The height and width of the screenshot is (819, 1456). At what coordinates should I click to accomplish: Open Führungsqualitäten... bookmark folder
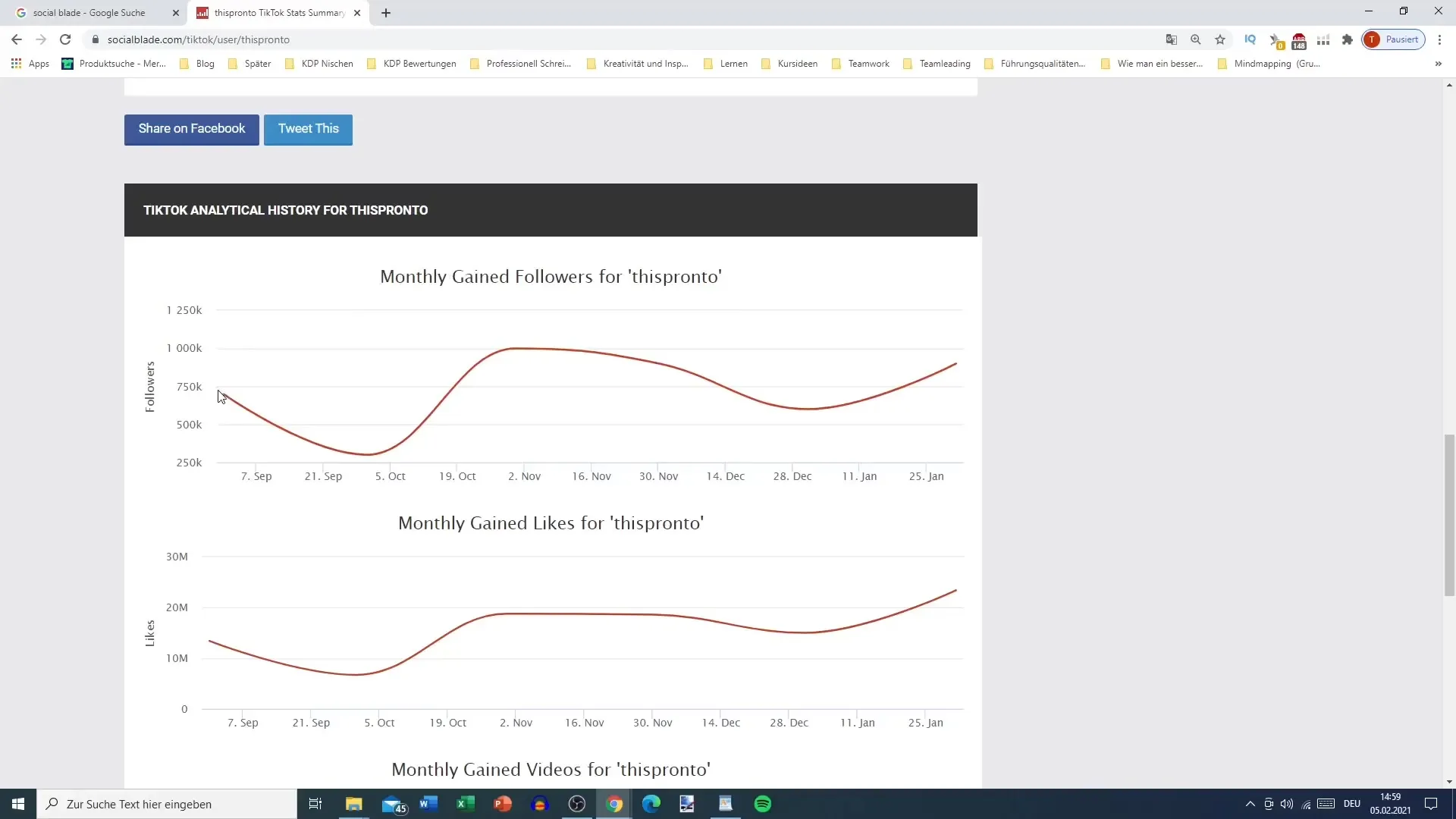coord(1035,64)
